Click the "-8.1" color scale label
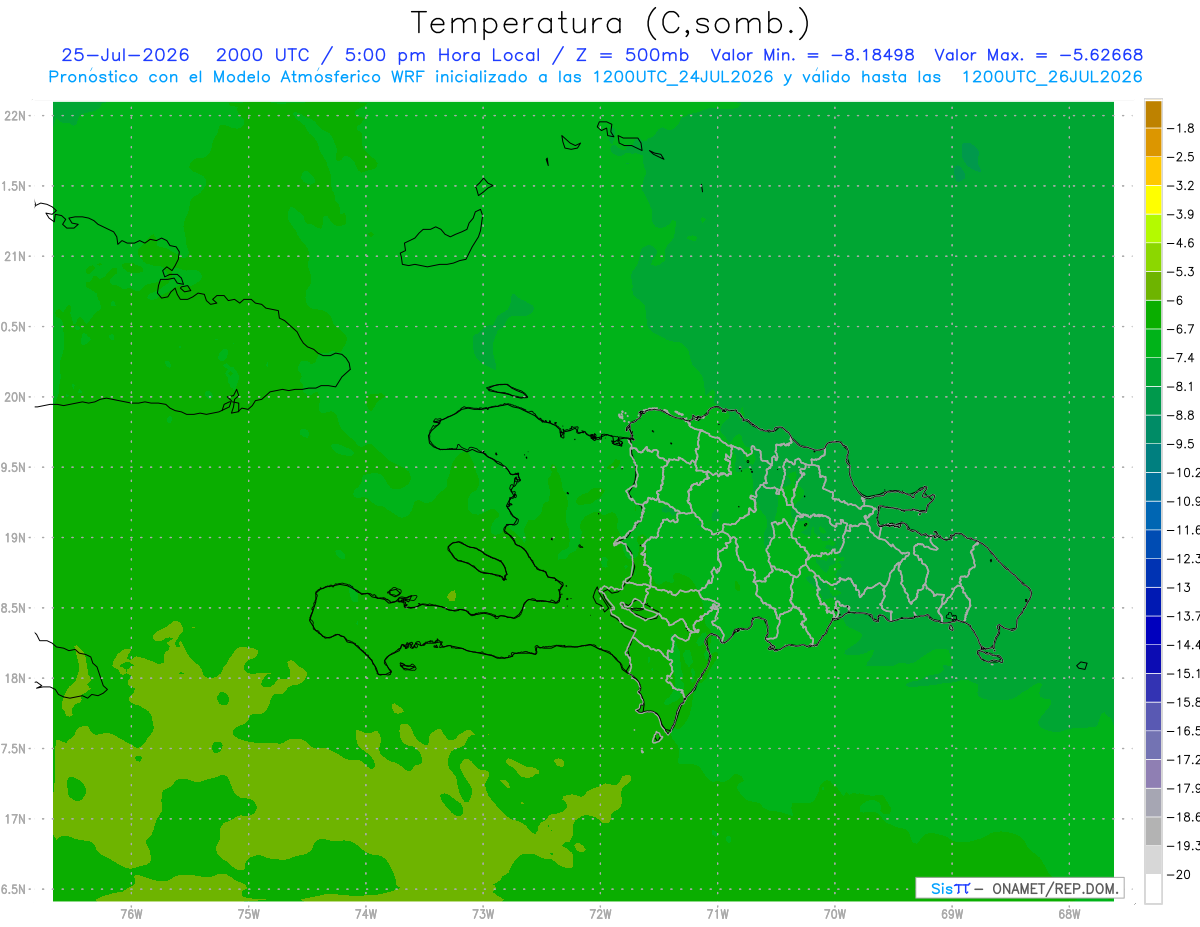The image size is (1200, 927). pyautogui.click(x=1181, y=386)
